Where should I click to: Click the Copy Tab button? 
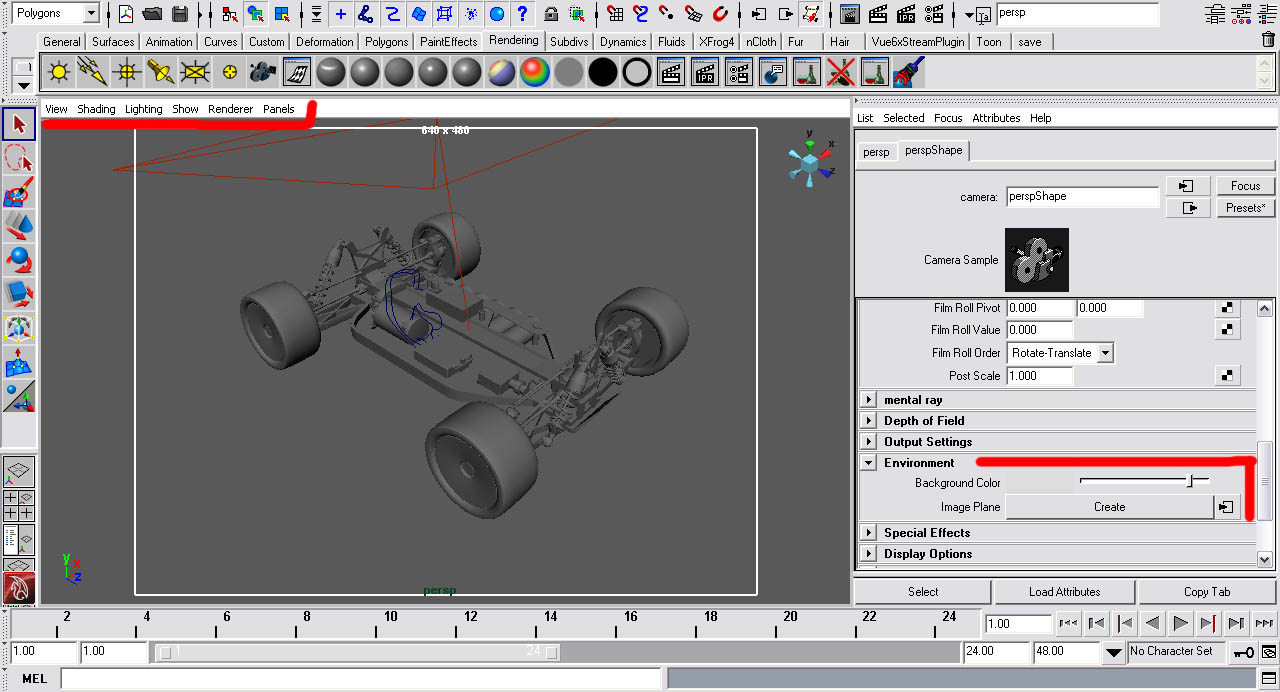1207,592
